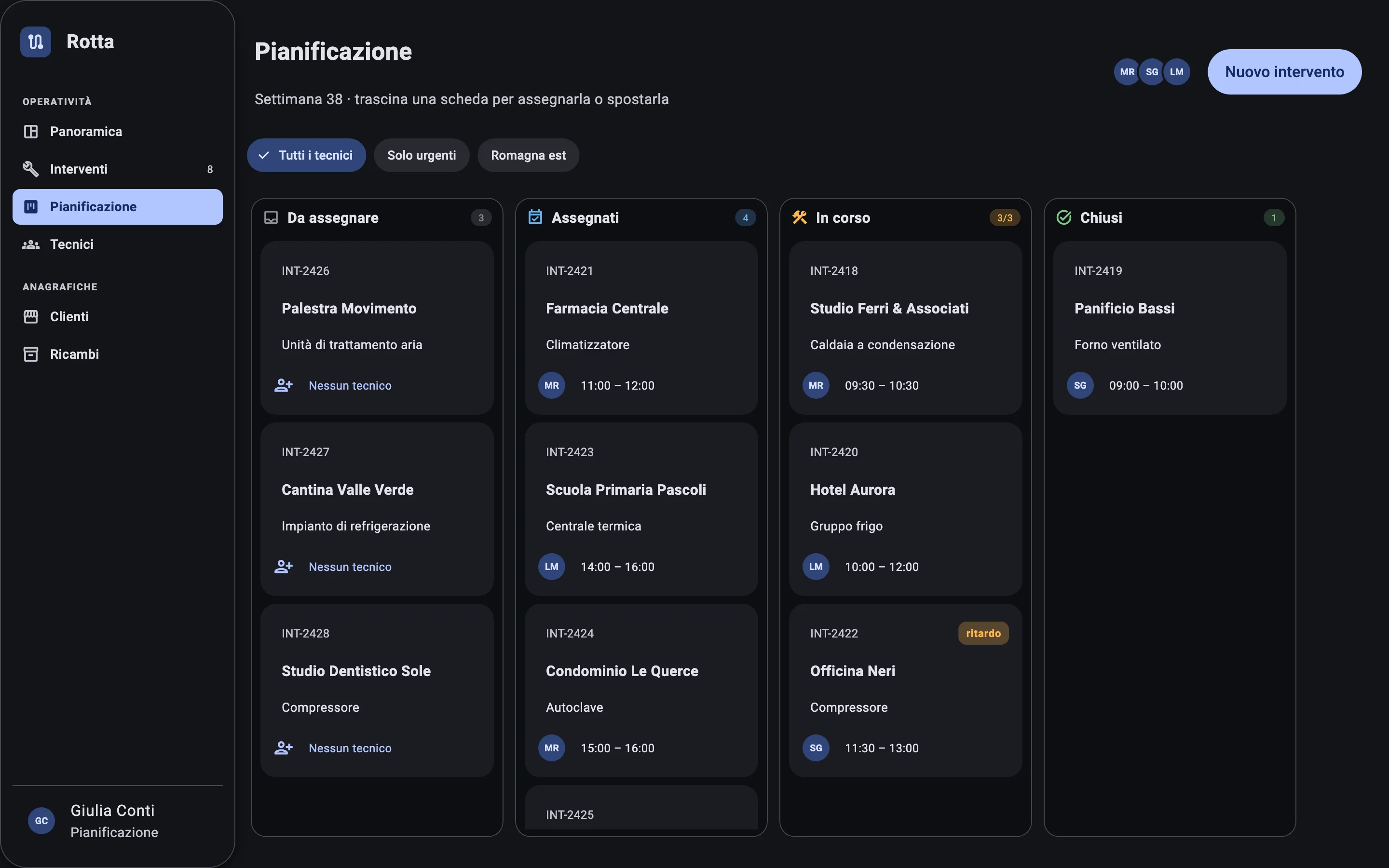Click the Rotta app logo icon
The width and height of the screenshot is (1389, 868).
pos(36,42)
